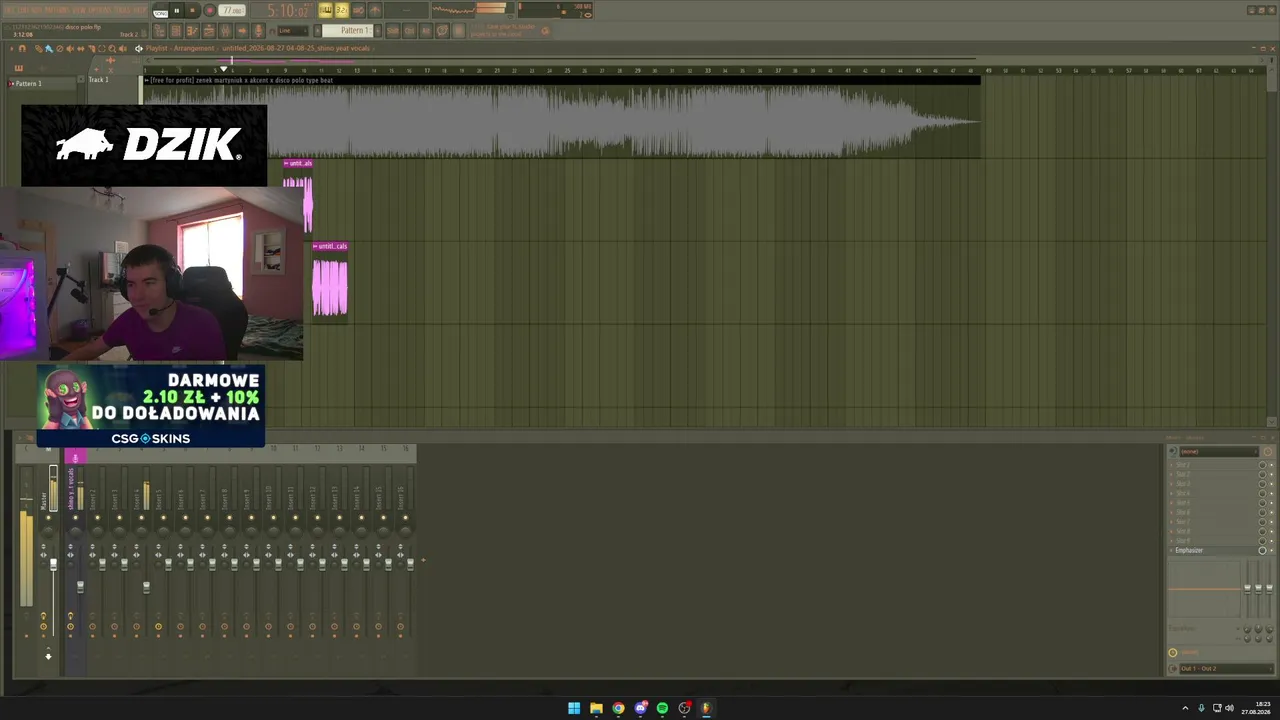Screen dimensions: 1280x720
Task: Mute the Insert 4 track LED
Action: click(x=141, y=518)
